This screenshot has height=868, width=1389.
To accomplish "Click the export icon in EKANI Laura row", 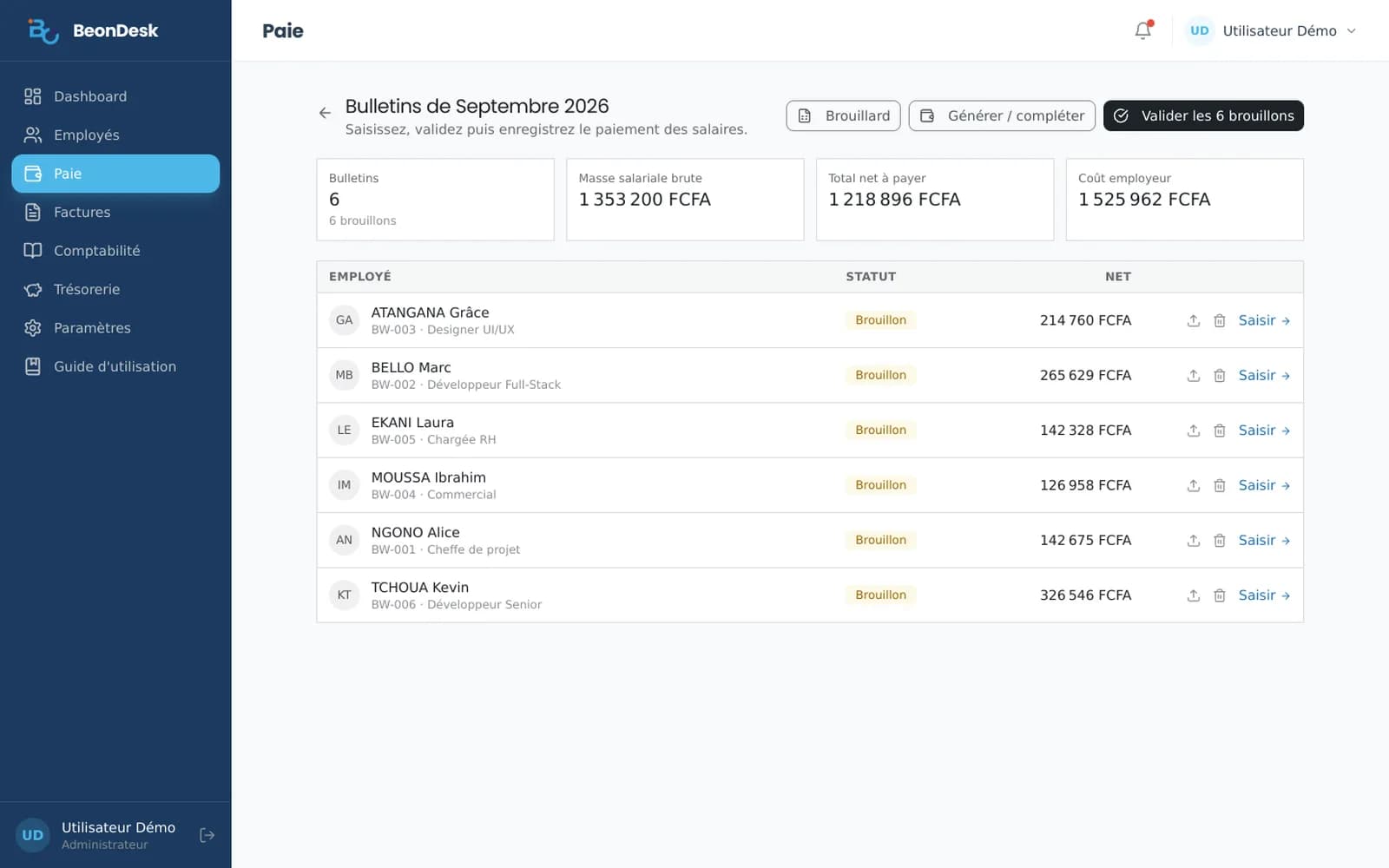I will point(1194,431).
